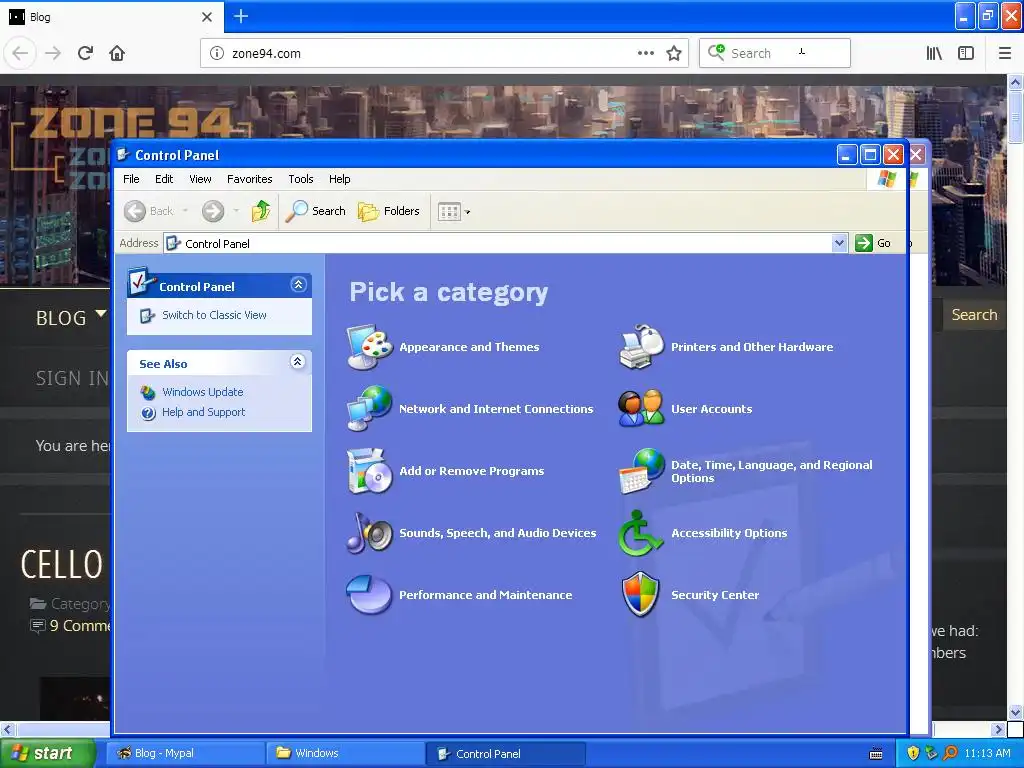Open Appearance and Themes category icon
This screenshot has width=1024, height=768.
coord(370,347)
